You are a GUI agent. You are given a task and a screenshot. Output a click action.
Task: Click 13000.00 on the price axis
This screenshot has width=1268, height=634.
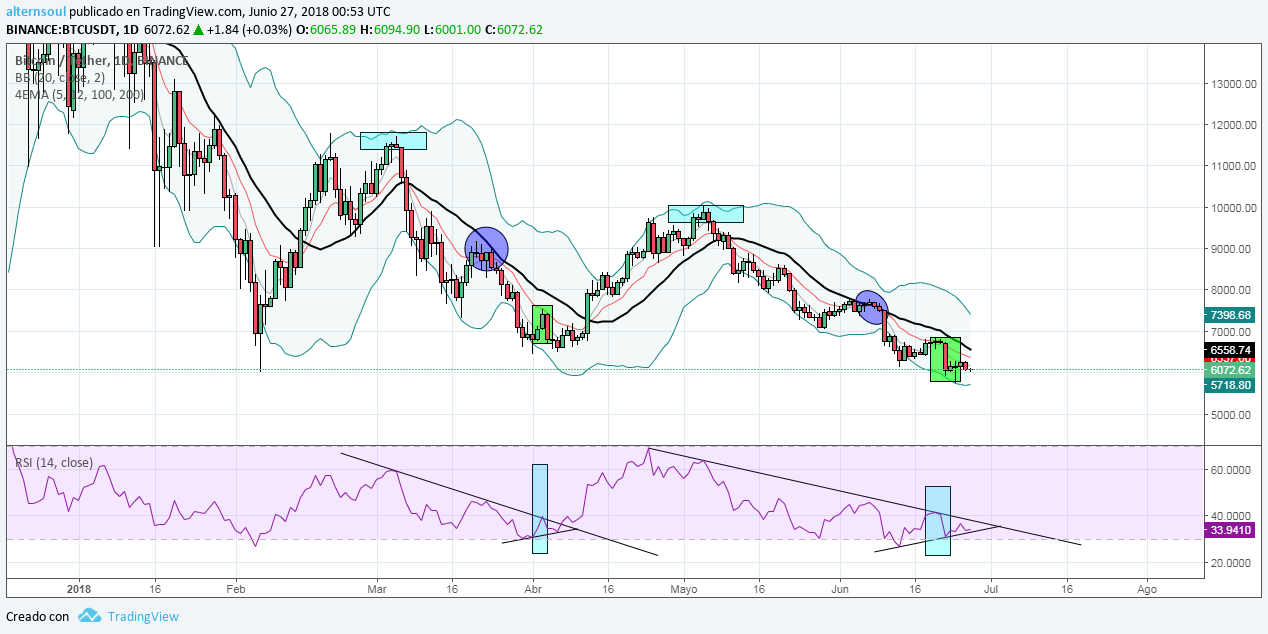(1232, 84)
